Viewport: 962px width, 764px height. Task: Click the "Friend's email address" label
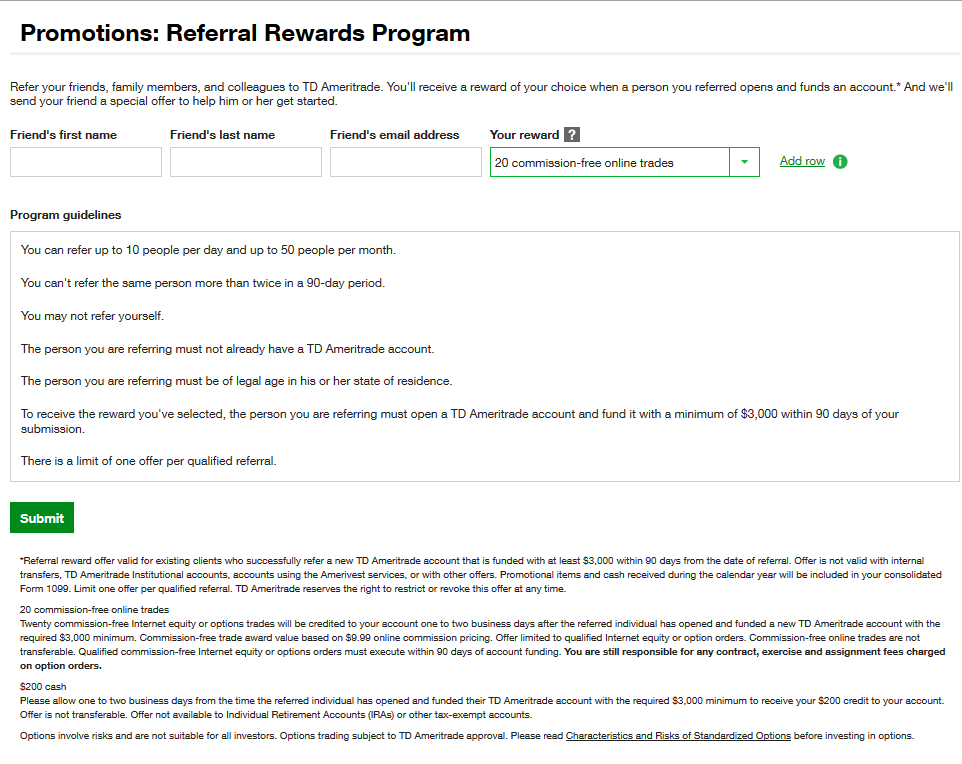[x=394, y=135]
